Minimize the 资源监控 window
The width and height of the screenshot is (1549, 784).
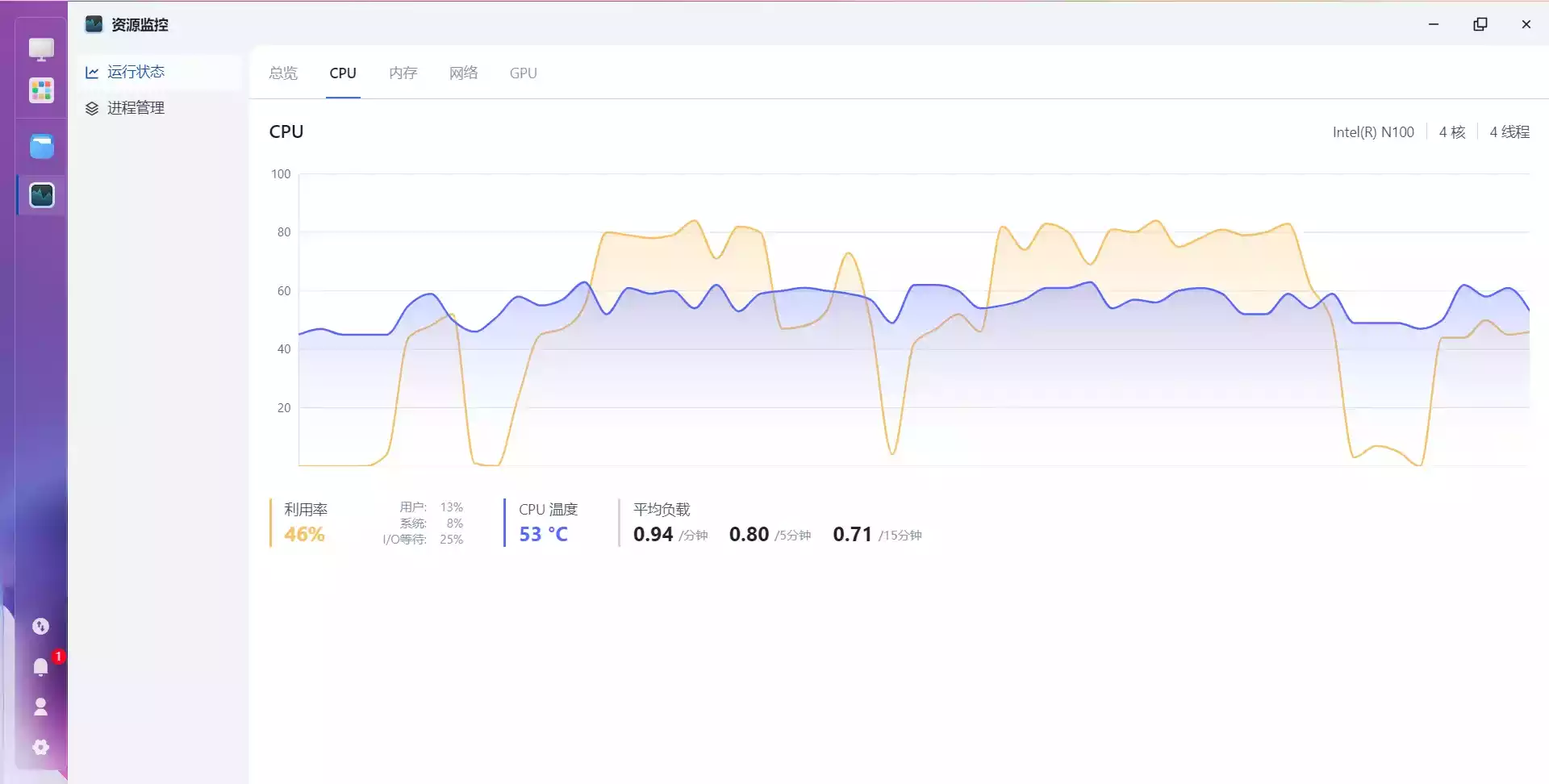(x=1434, y=24)
